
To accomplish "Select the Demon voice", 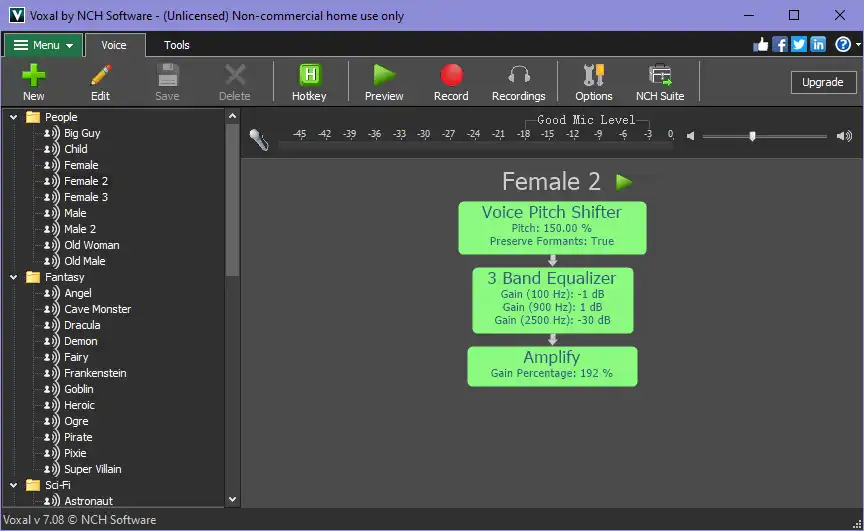I will [x=80, y=341].
